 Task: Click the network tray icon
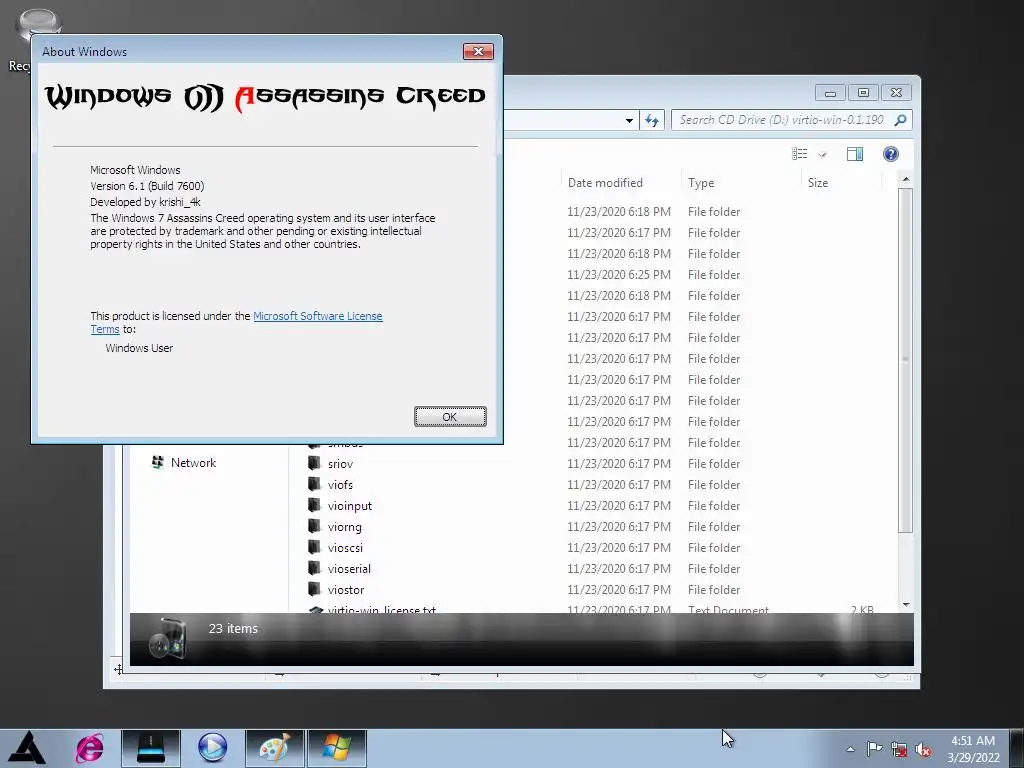click(x=899, y=749)
